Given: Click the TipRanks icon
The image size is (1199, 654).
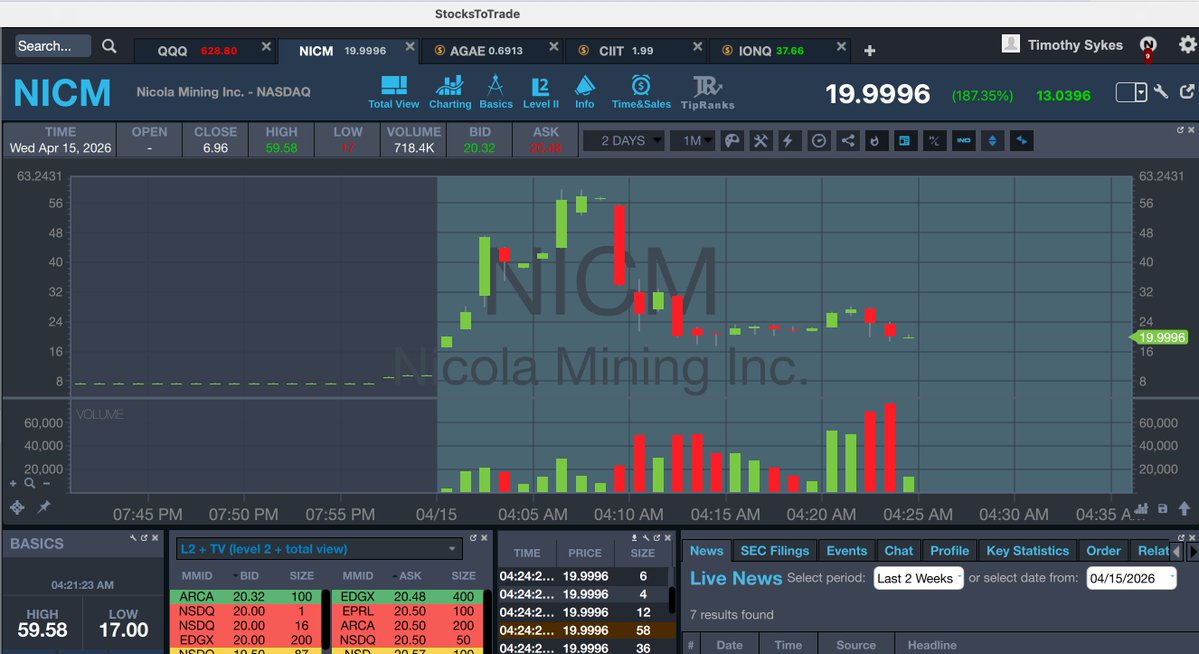Looking at the screenshot, I should pyautogui.click(x=706, y=91).
